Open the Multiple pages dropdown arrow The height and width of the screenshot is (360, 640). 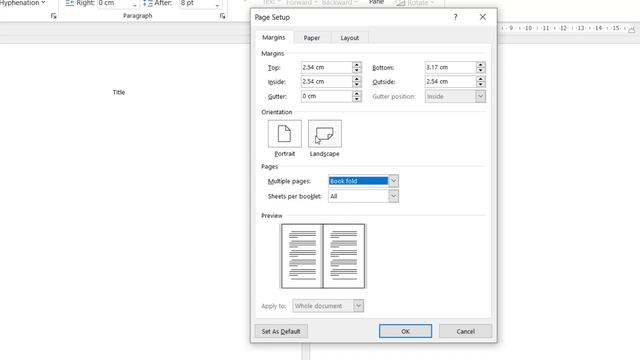[x=393, y=181]
